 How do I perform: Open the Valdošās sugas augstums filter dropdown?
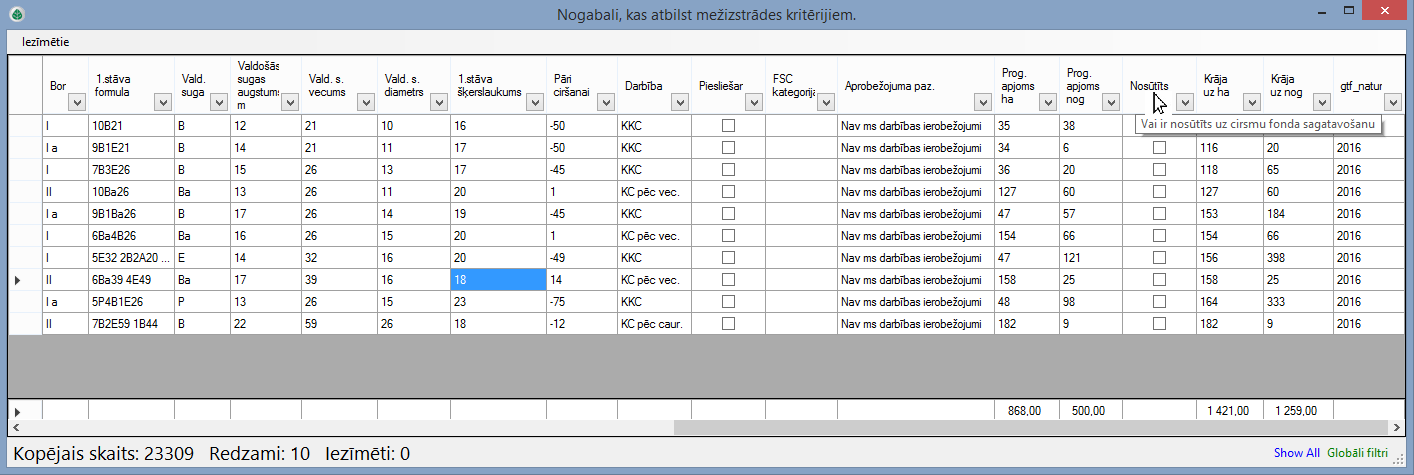[290, 102]
